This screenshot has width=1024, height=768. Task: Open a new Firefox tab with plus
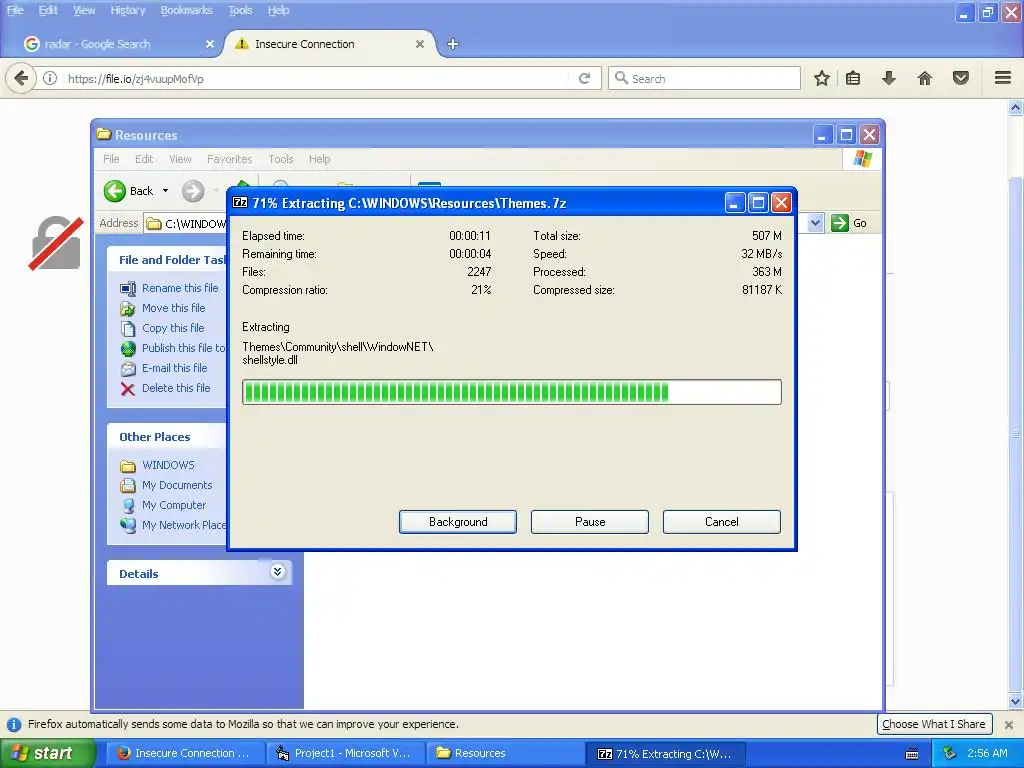click(453, 44)
